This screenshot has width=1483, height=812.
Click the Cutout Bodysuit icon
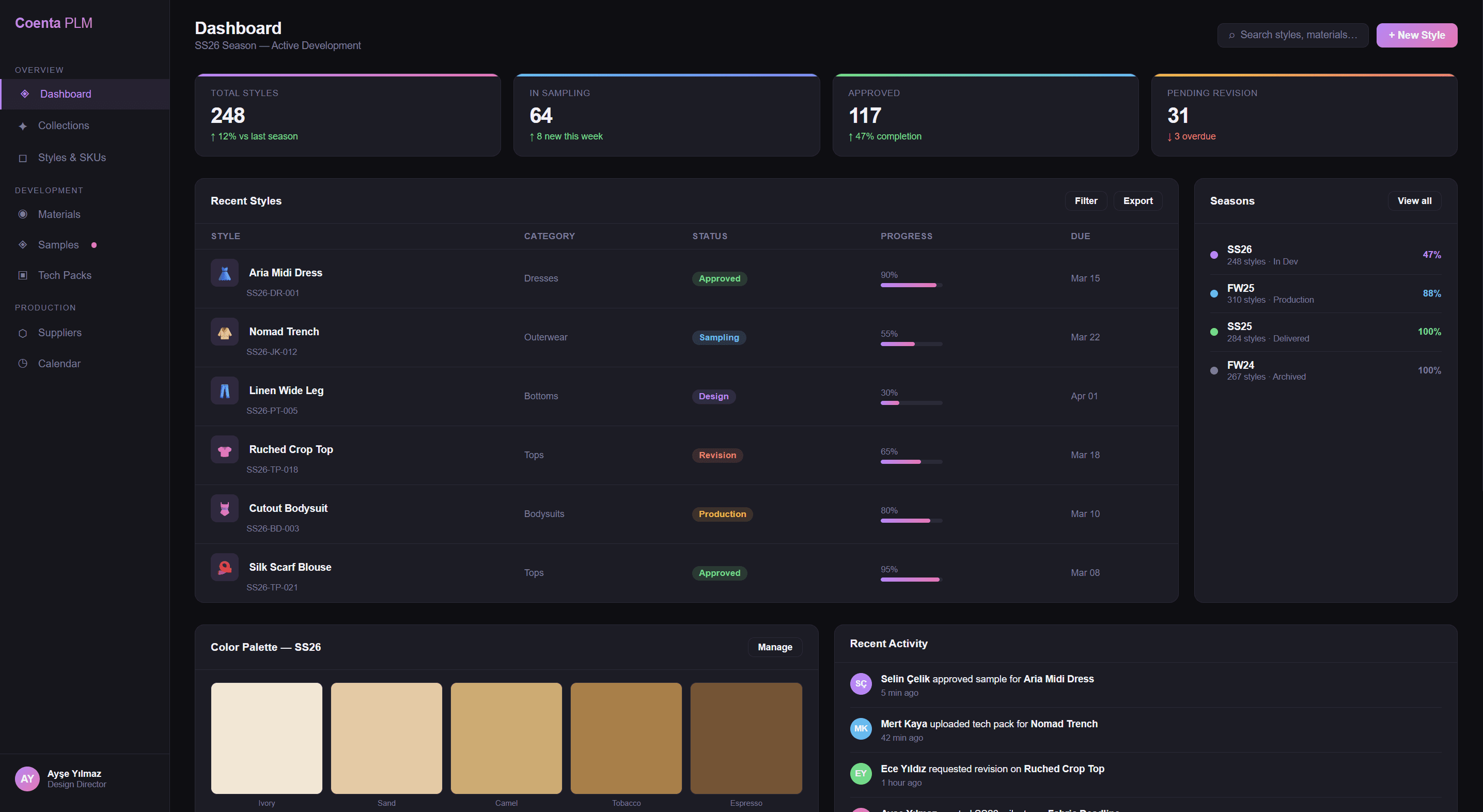[225, 508]
